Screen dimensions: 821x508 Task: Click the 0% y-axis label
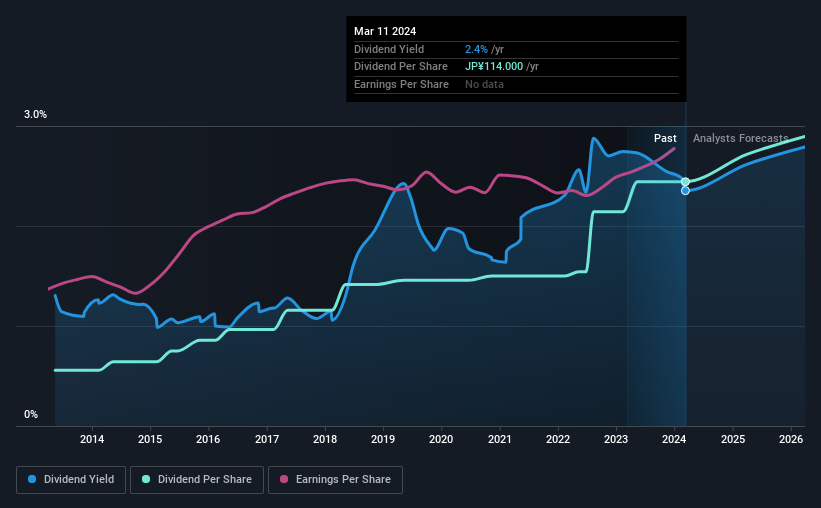click(31, 415)
